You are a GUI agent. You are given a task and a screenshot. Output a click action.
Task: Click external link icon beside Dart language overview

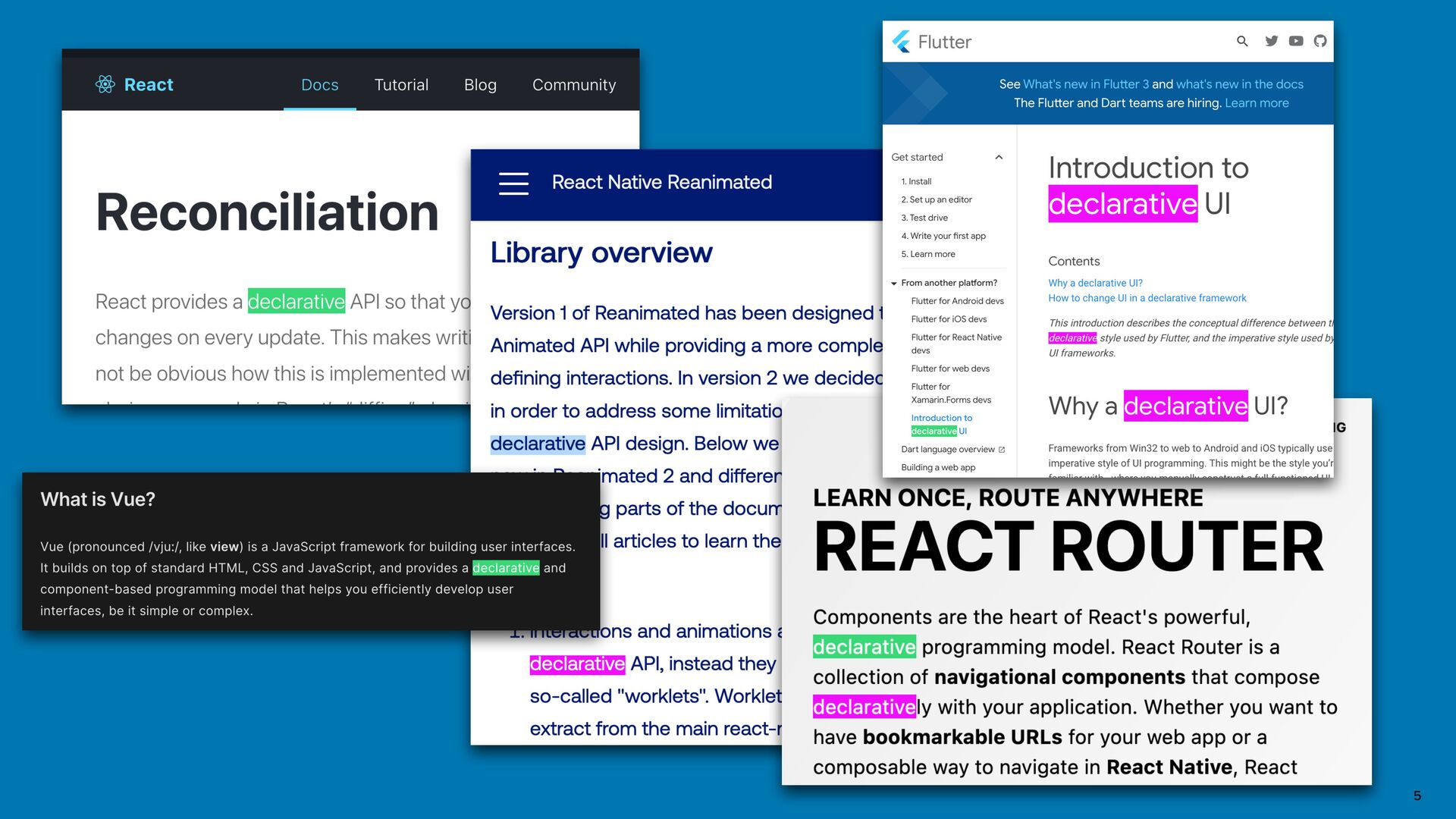coord(1002,450)
